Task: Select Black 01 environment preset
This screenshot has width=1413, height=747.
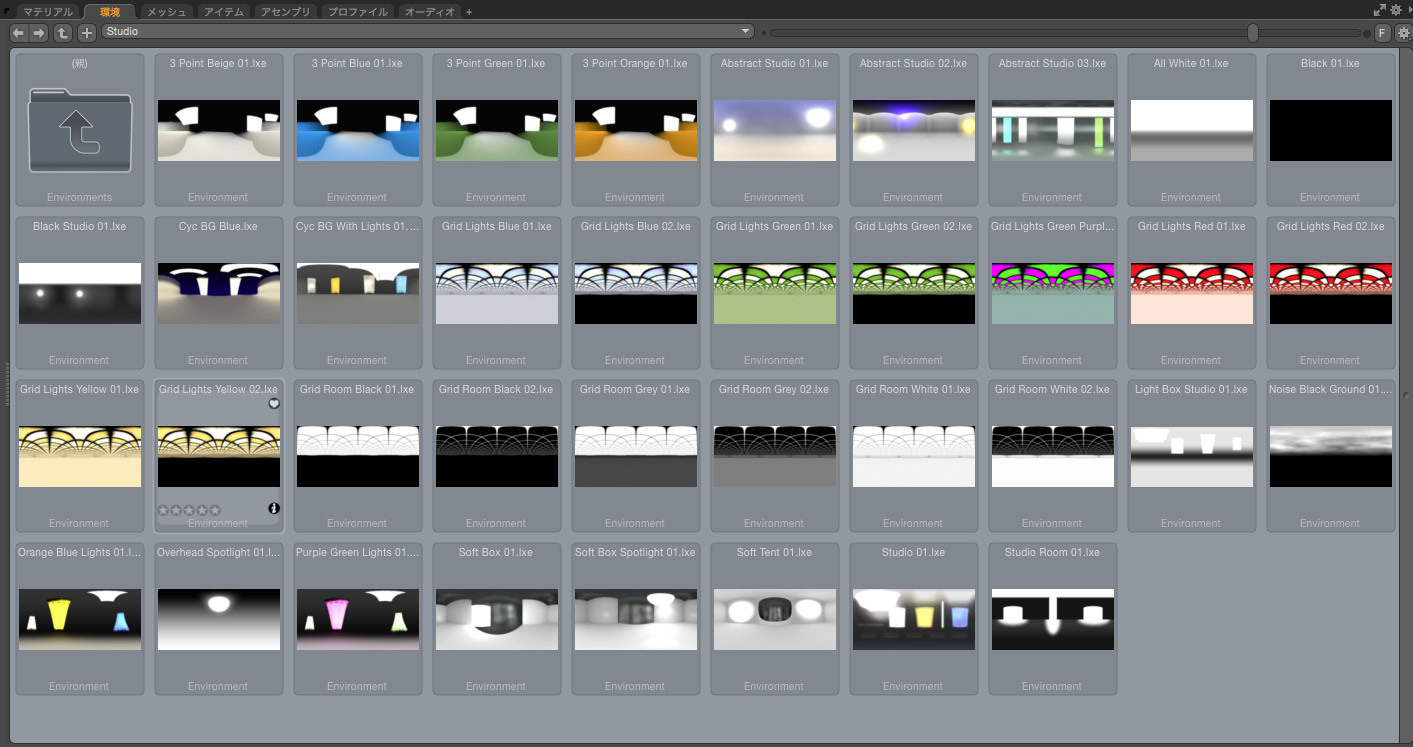Action: tap(1330, 130)
